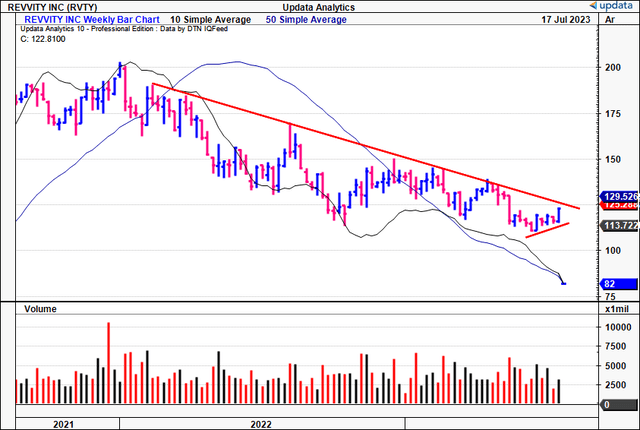The width and height of the screenshot is (640, 430).
Task: Click the C: 122.8100 close value
Action: tap(43, 39)
